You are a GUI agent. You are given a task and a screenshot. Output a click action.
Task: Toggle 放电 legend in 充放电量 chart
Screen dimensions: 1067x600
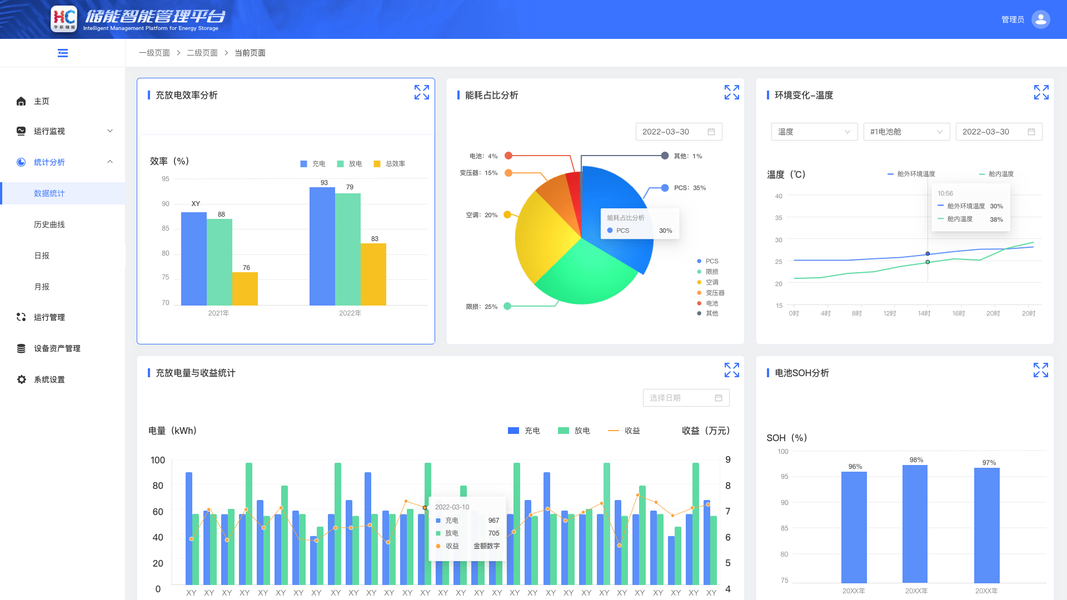click(x=574, y=431)
